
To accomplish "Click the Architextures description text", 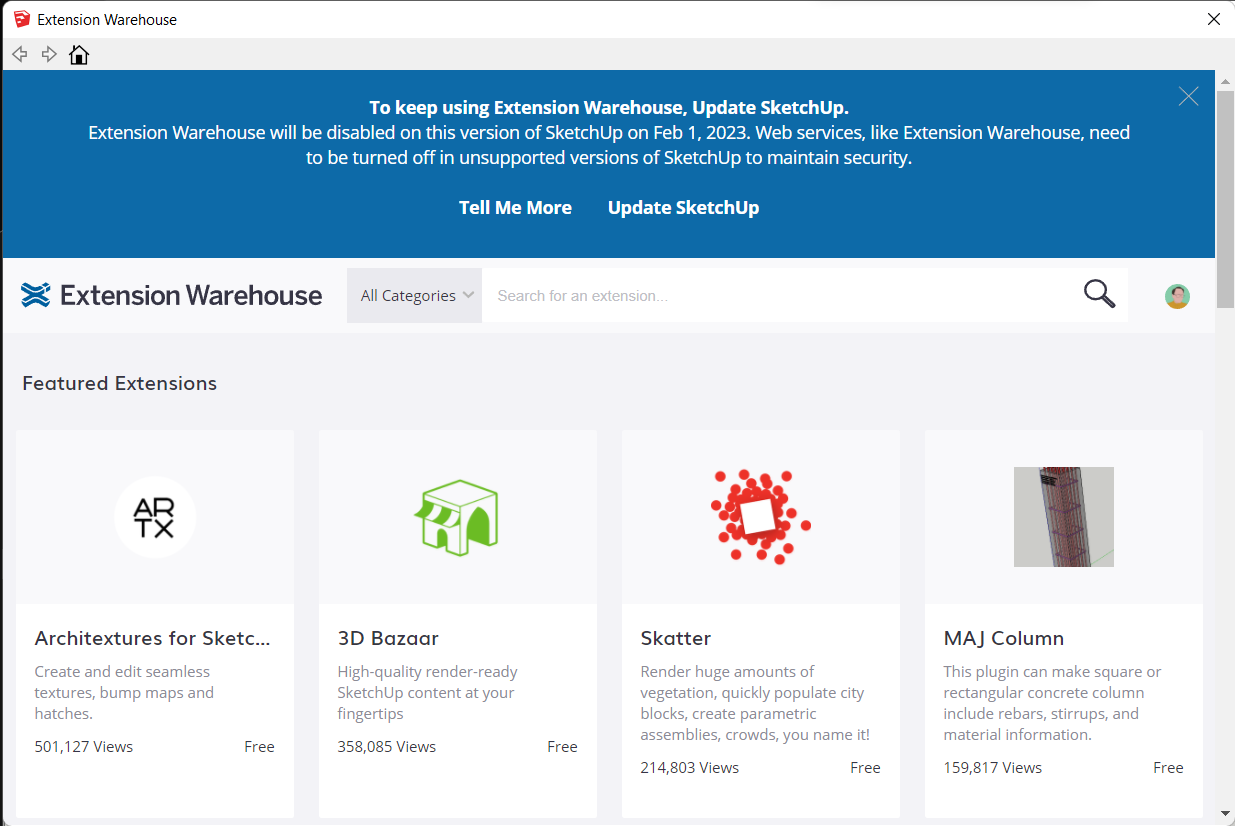I will click(124, 693).
